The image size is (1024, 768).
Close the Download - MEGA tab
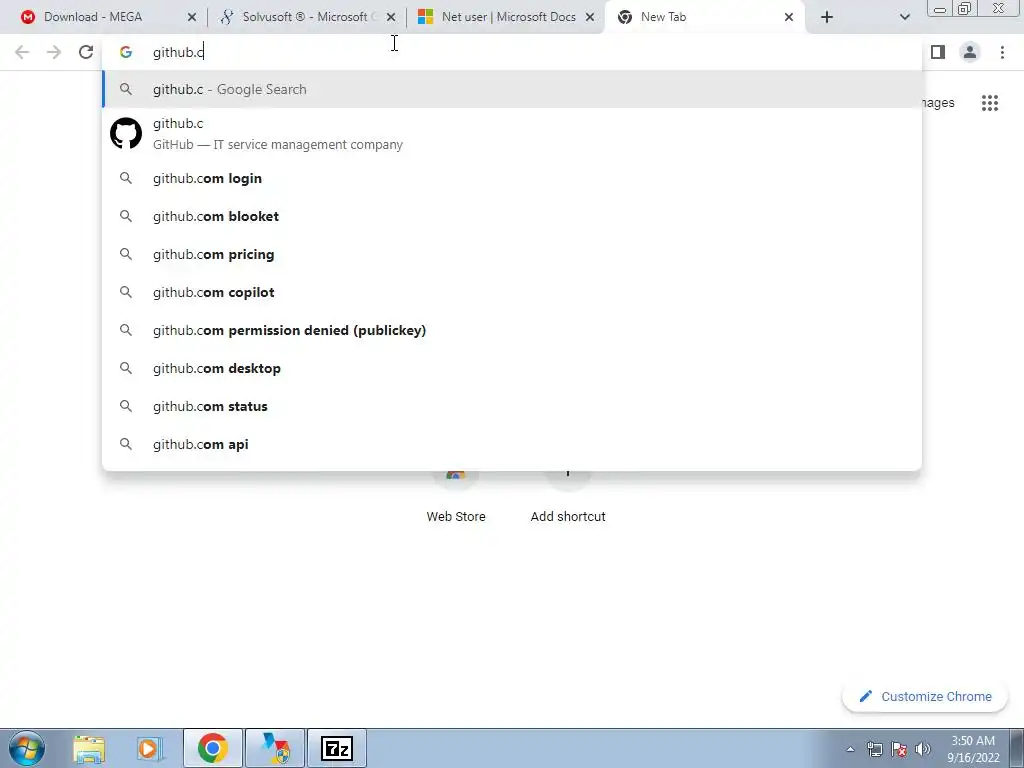192,17
